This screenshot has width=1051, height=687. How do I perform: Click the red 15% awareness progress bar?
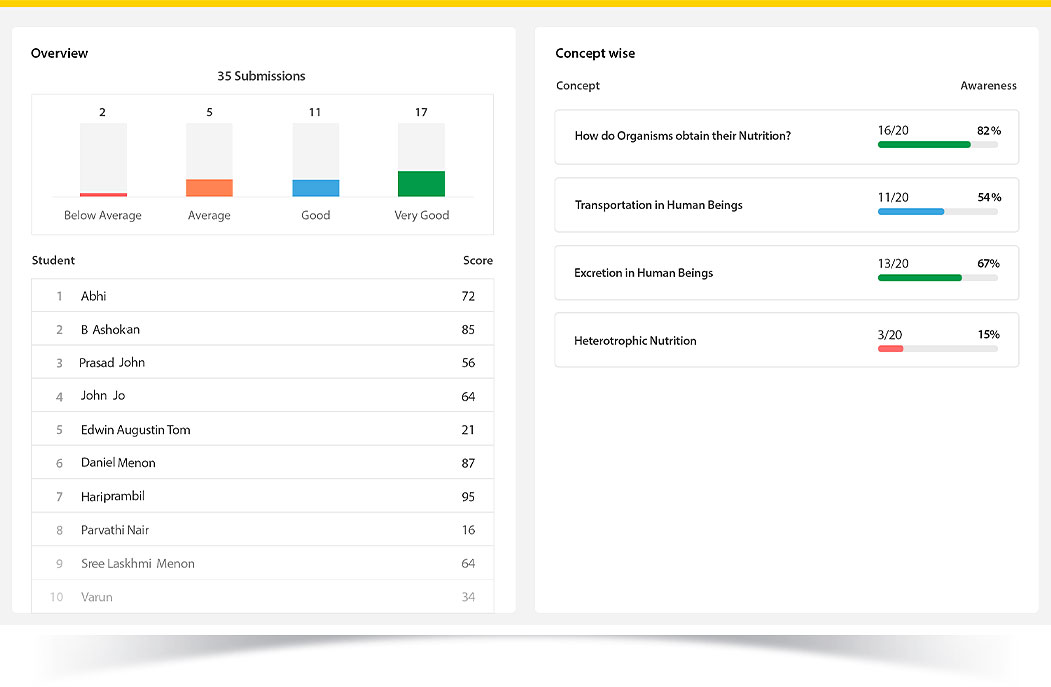coord(891,349)
